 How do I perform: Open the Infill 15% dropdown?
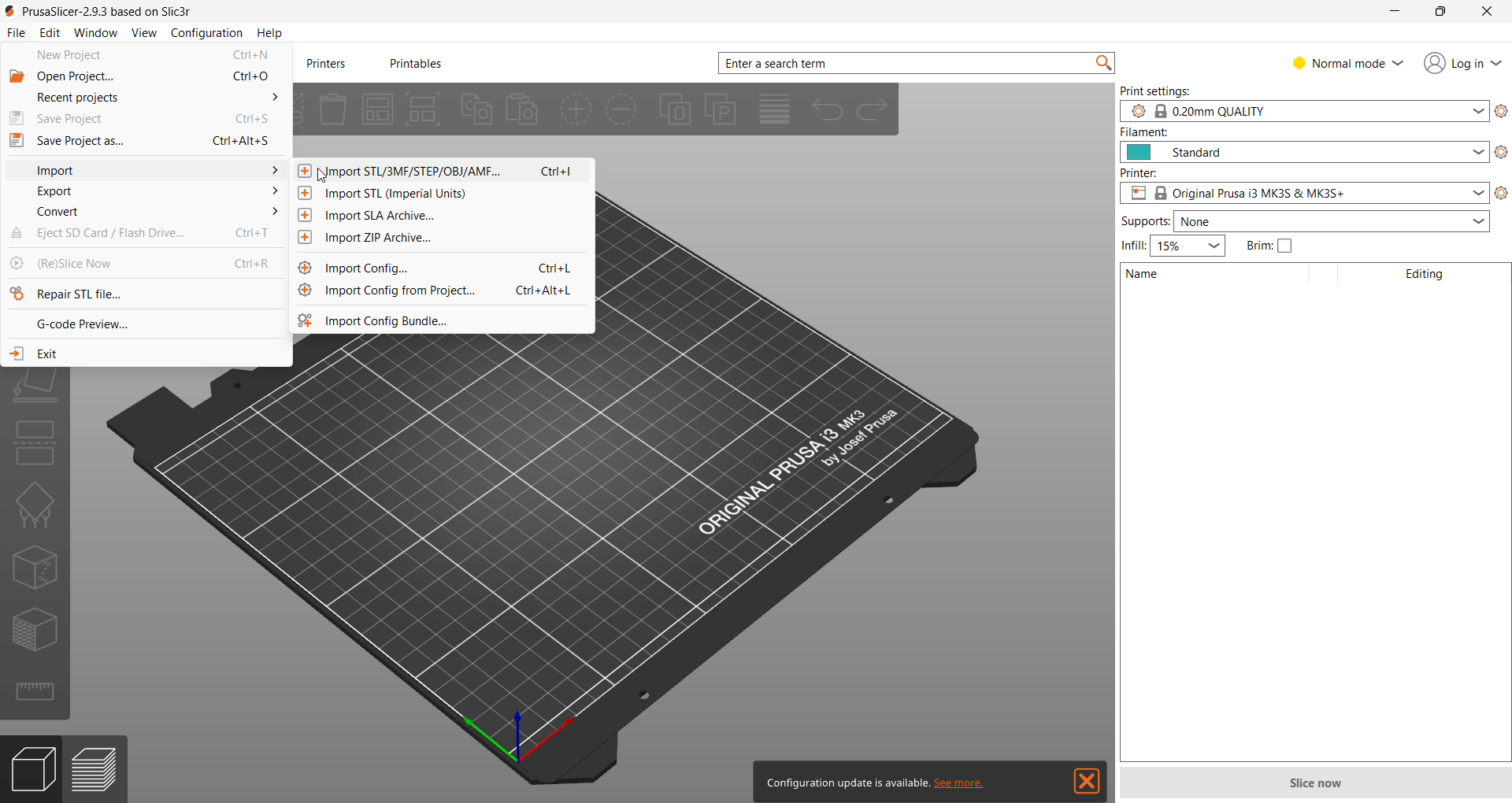1188,246
